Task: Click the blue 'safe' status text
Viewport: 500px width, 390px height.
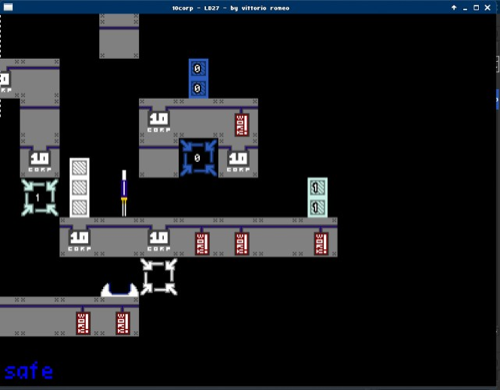Action: pyautogui.click(x=29, y=371)
